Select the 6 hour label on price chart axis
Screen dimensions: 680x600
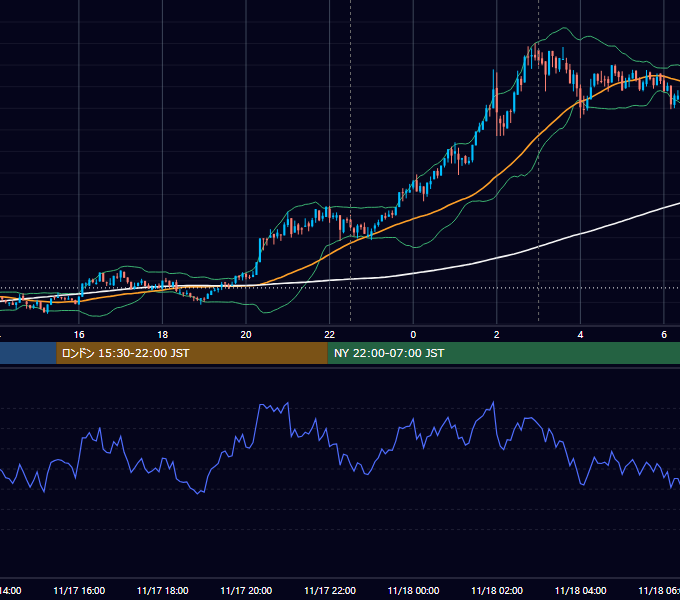point(664,335)
